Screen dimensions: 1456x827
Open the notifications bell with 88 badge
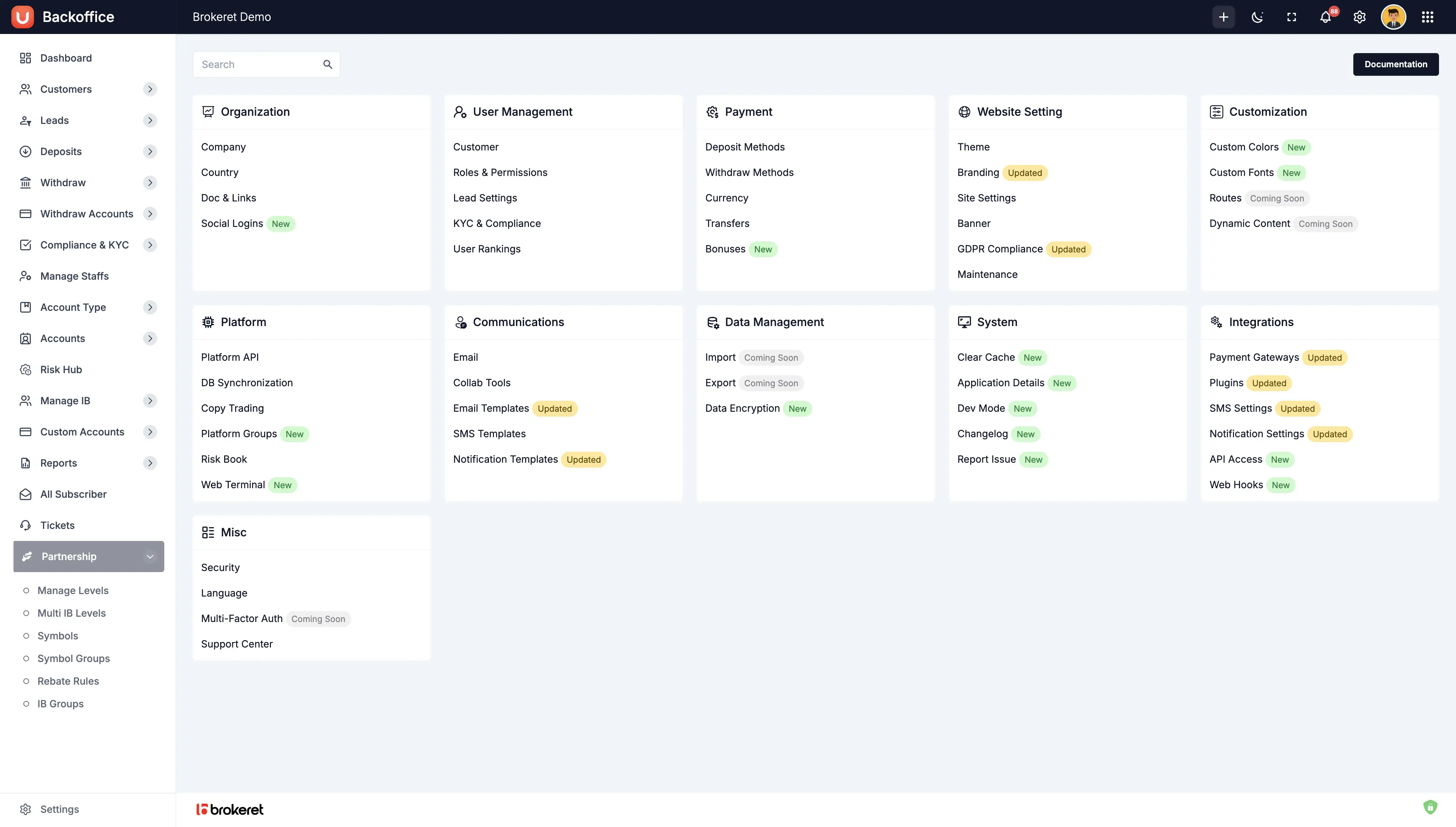coord(1325,17)
